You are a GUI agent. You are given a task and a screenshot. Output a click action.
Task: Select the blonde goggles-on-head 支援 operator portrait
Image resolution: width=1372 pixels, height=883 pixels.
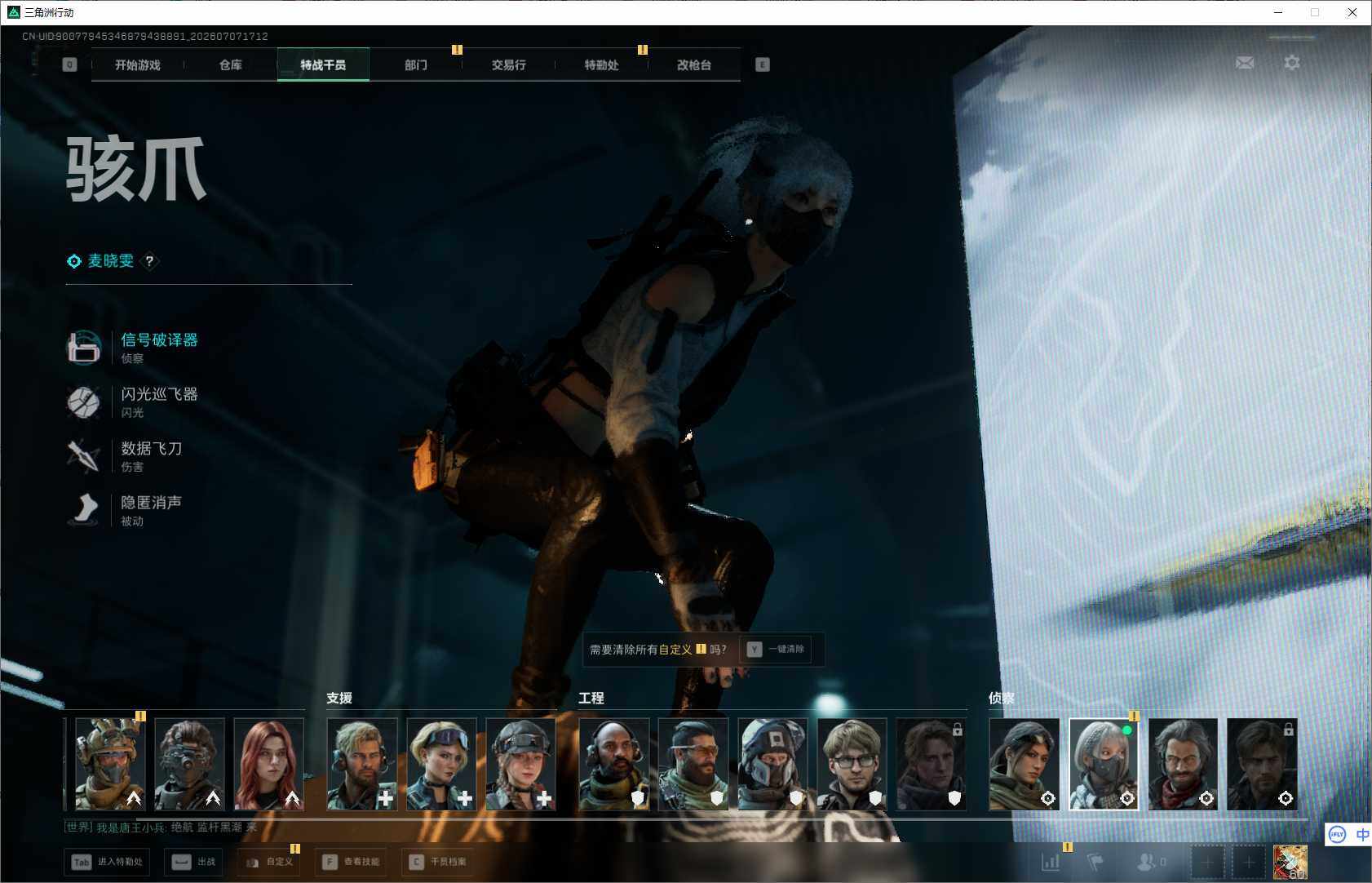point(441,764)
